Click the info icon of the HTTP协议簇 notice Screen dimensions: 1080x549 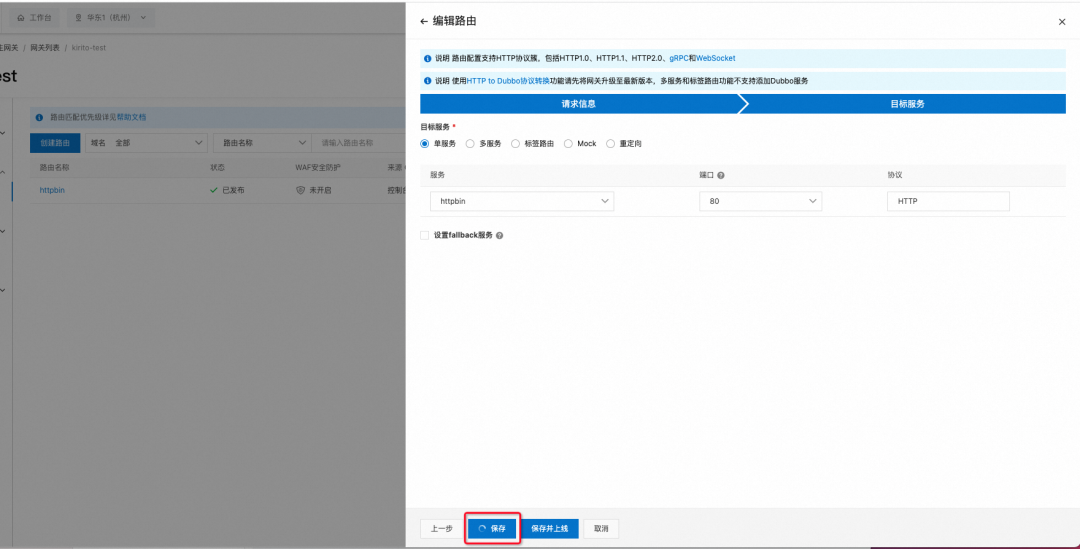[x=428, y=59]
